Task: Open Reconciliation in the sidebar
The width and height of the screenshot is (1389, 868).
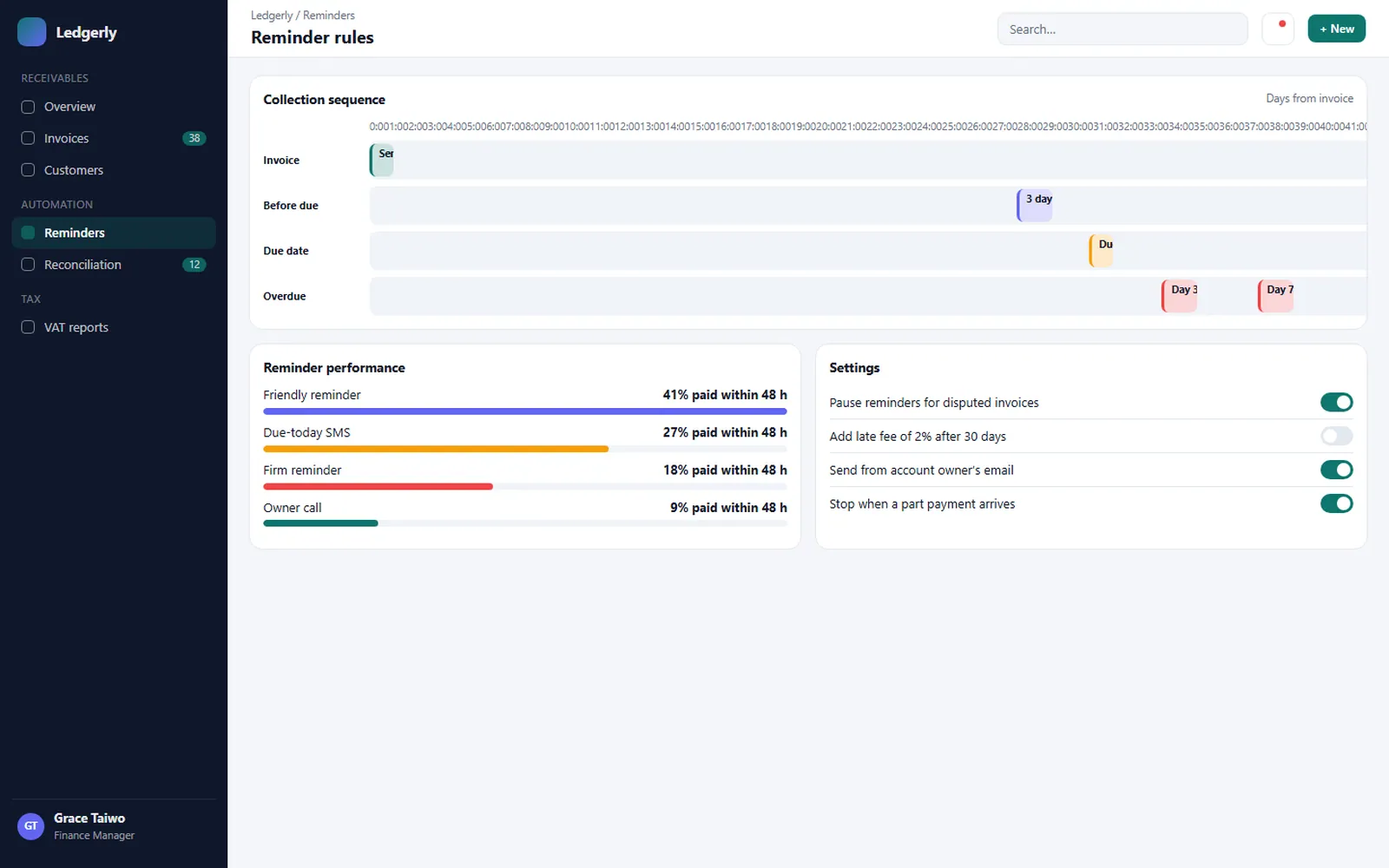Action: point(114,265)
